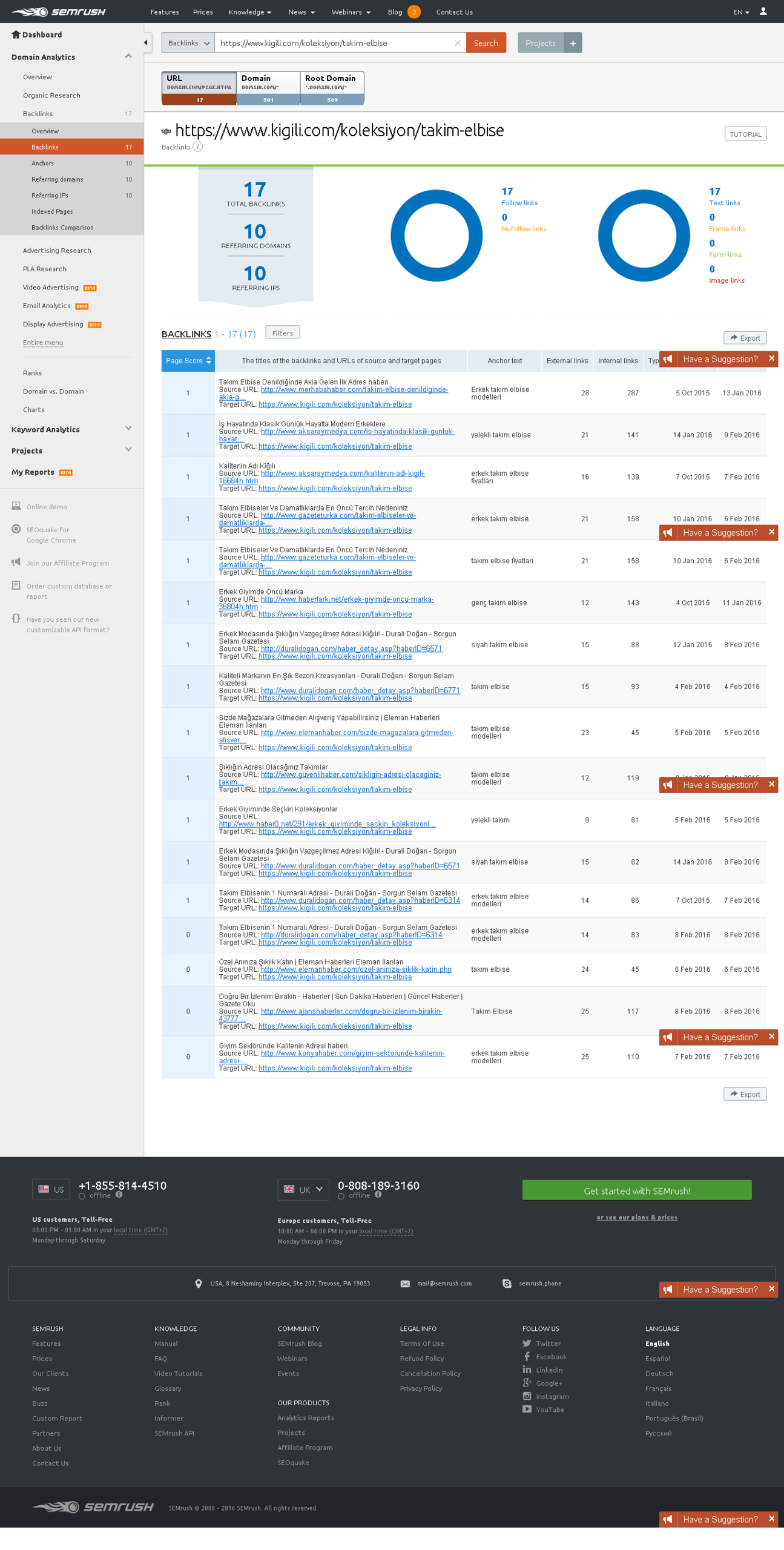Click the Online demo icon

pos(16,506)
